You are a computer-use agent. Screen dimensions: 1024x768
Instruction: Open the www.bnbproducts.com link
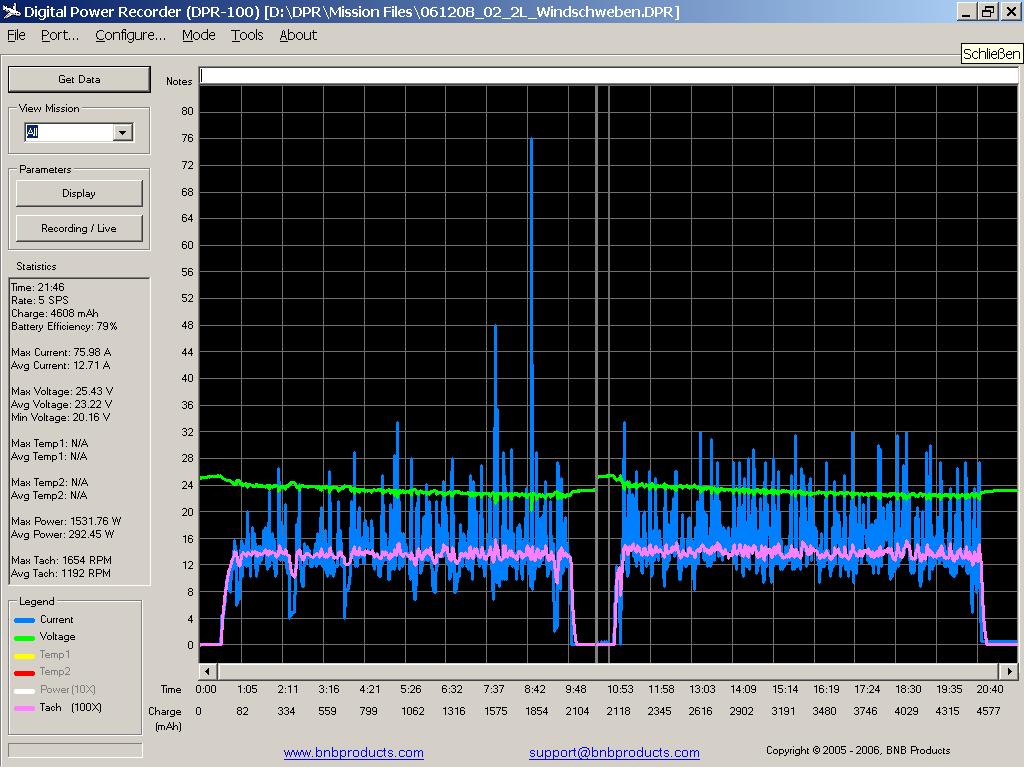pos(353,752)
